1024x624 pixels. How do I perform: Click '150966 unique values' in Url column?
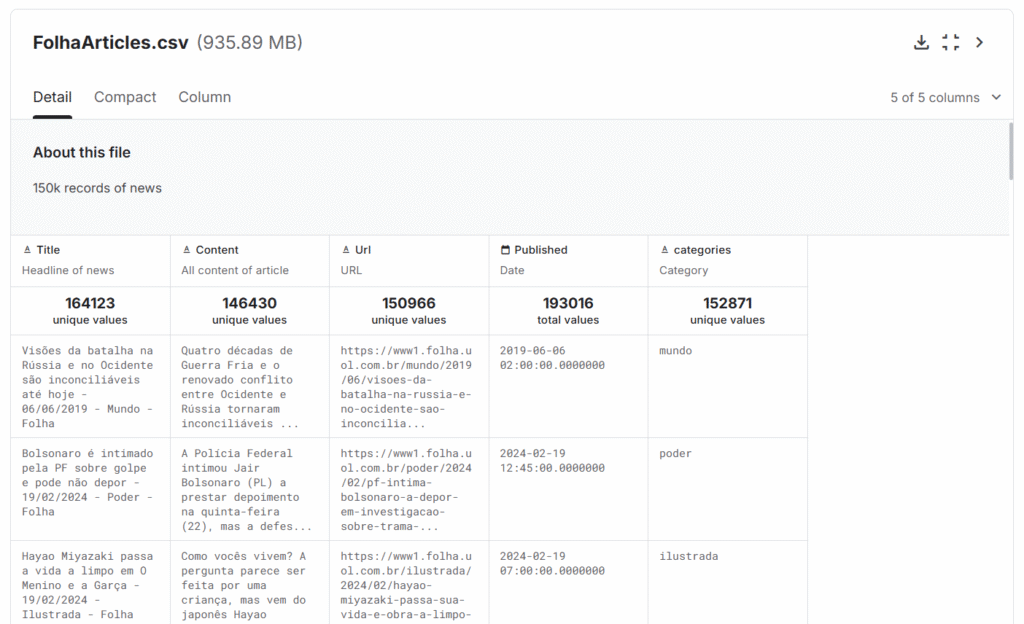coord(409,311)
